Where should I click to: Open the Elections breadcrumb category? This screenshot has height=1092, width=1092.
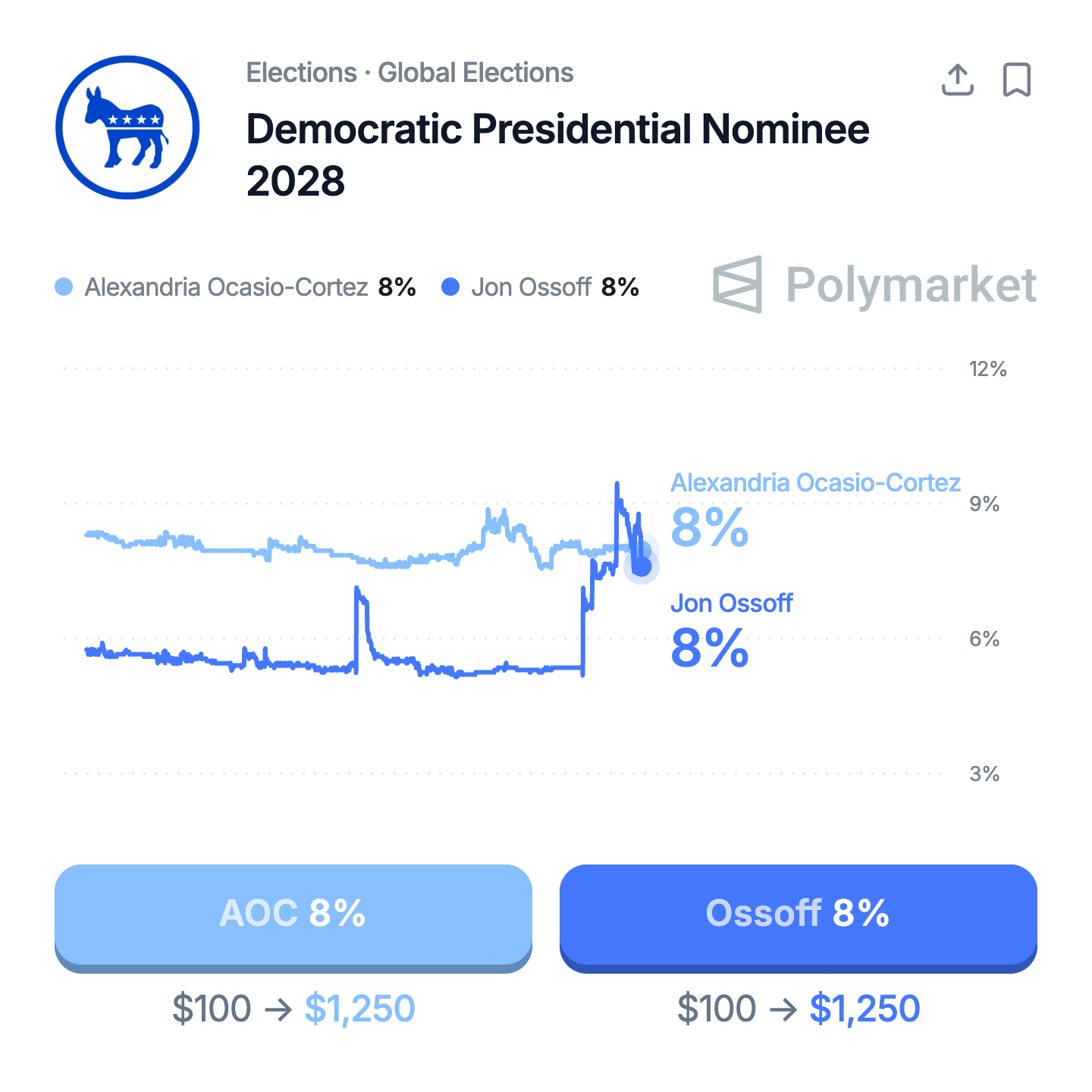tap(301, 73)
